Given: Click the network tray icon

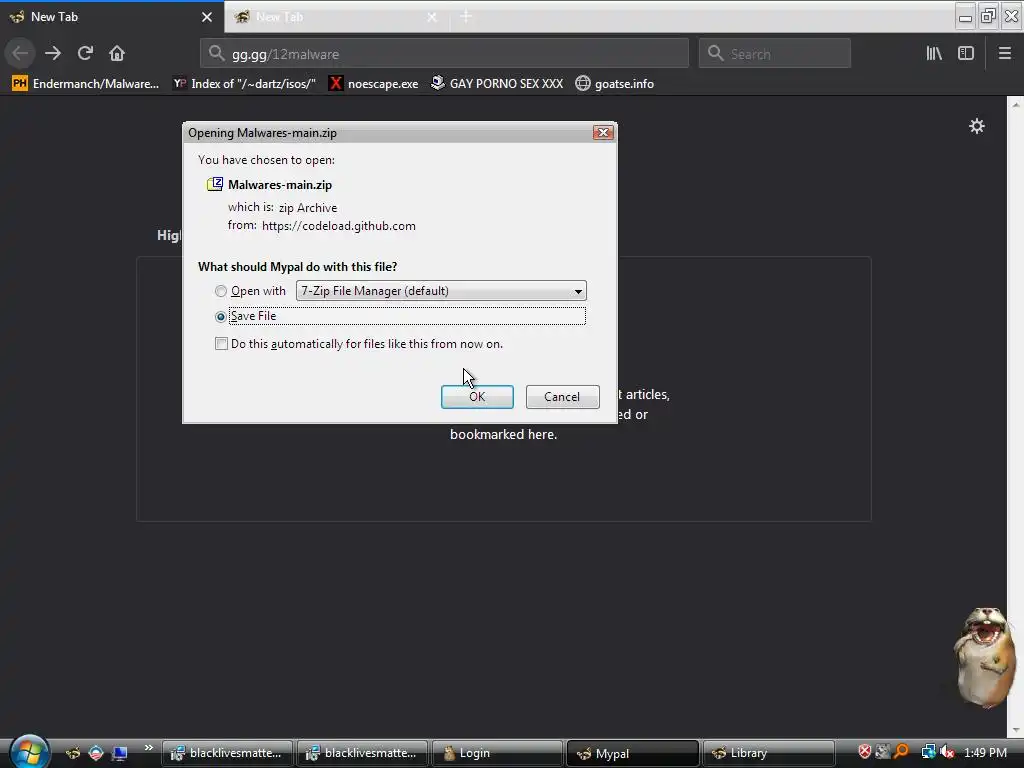Looking at the screenshot, I should click(x=928, y=752).
